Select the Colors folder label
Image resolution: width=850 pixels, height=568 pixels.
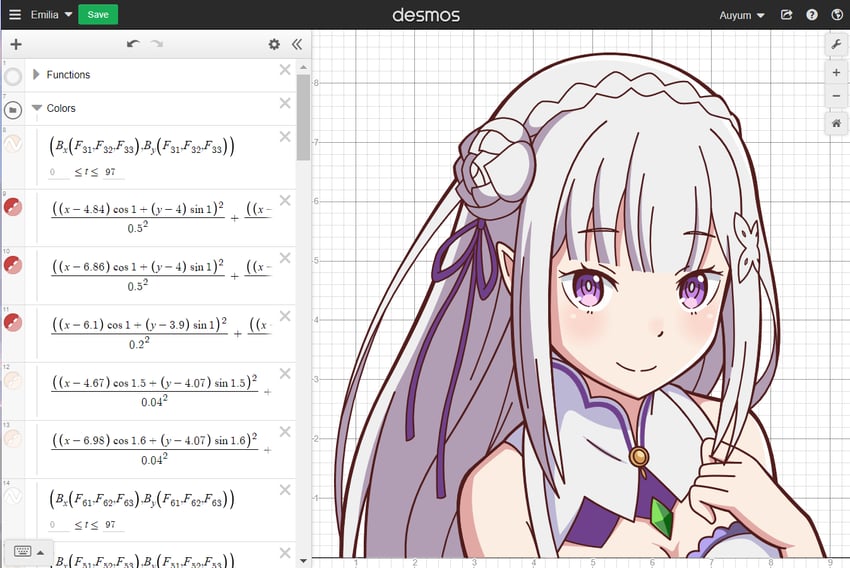coord(61,108)
